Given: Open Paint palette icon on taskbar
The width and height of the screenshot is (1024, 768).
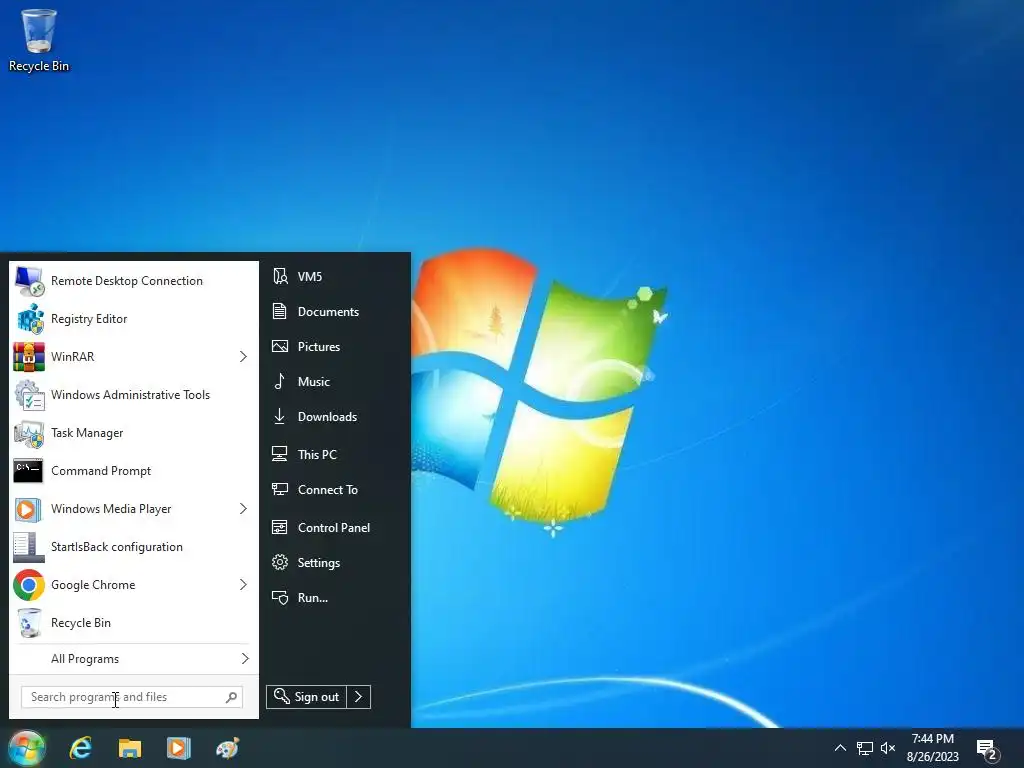Looking at the screenshot, I should pos(227,748).
